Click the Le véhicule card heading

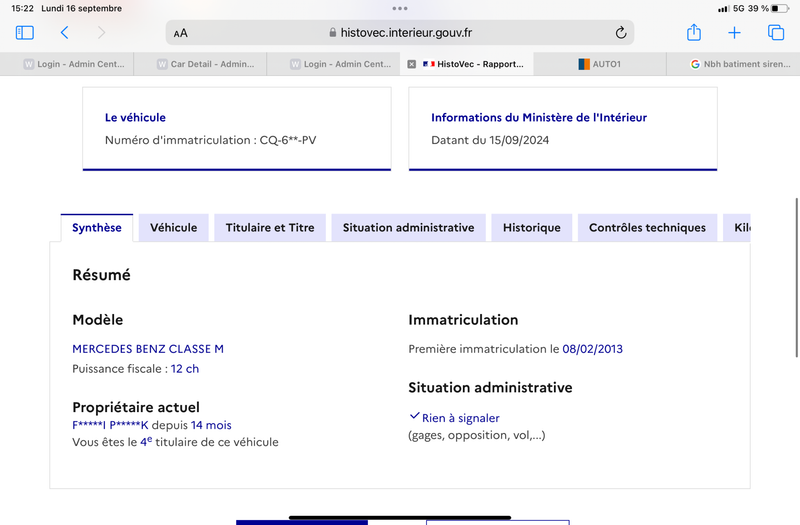[135, 117]
